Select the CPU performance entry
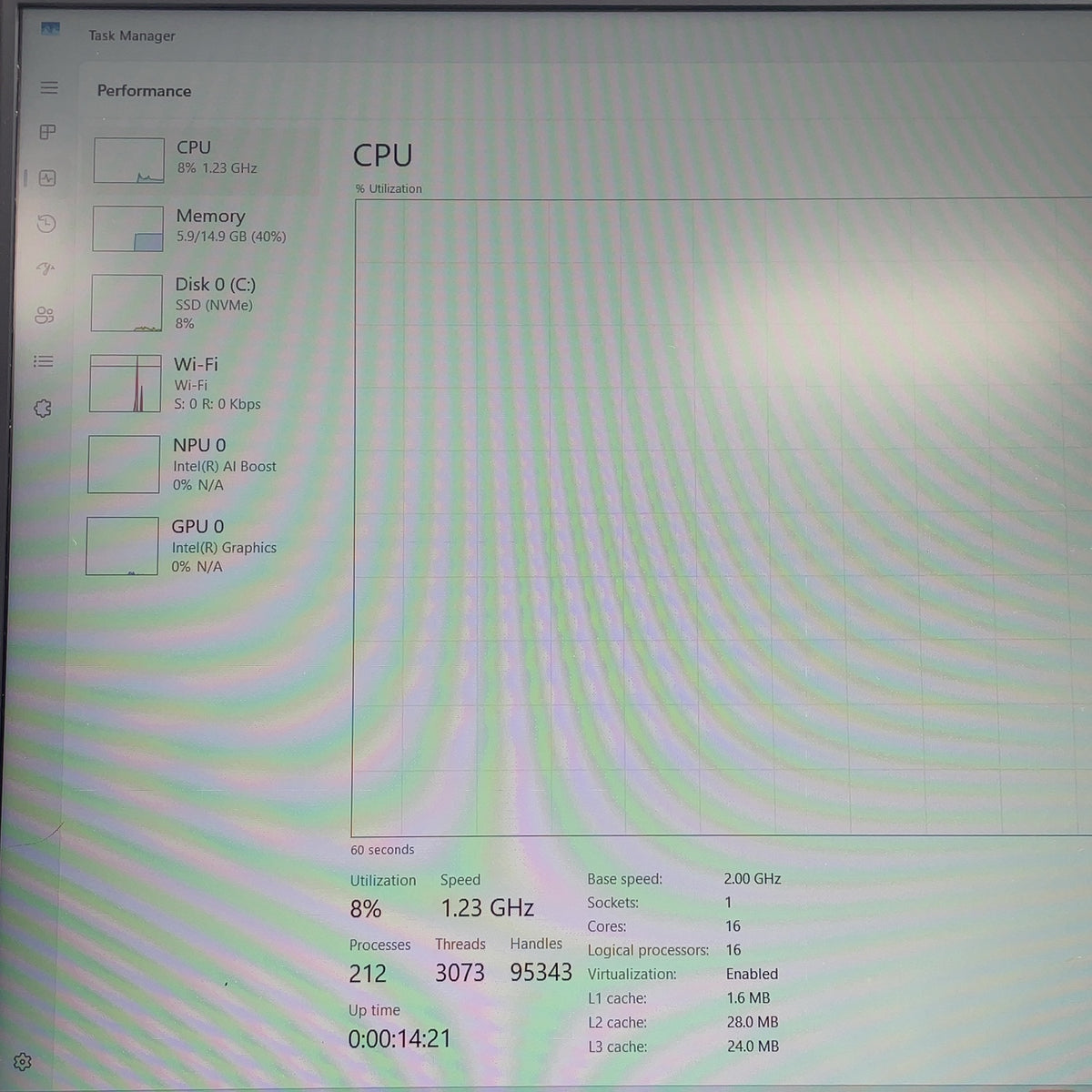Viewport: 1092px width, 1092px height. tap(205, 160)
